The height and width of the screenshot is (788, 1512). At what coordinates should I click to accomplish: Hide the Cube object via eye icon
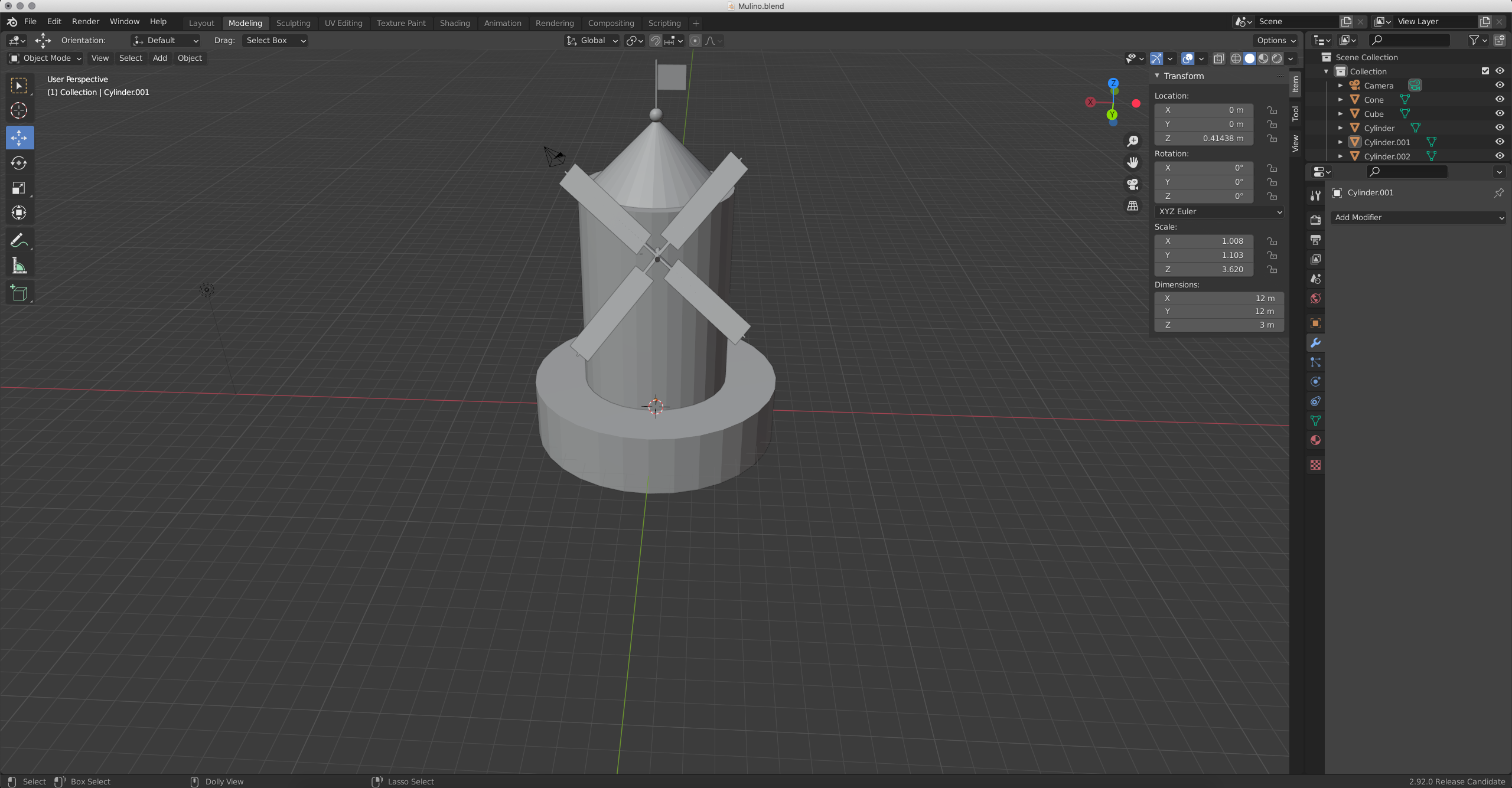[1500, 113]
